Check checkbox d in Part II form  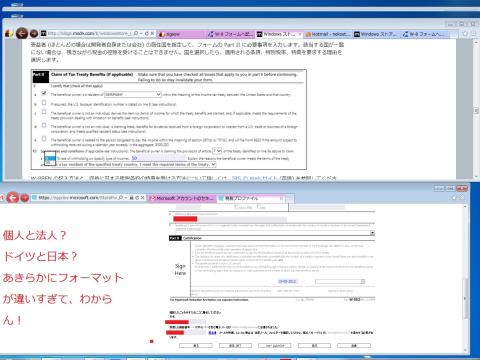[x=44, y=125]
